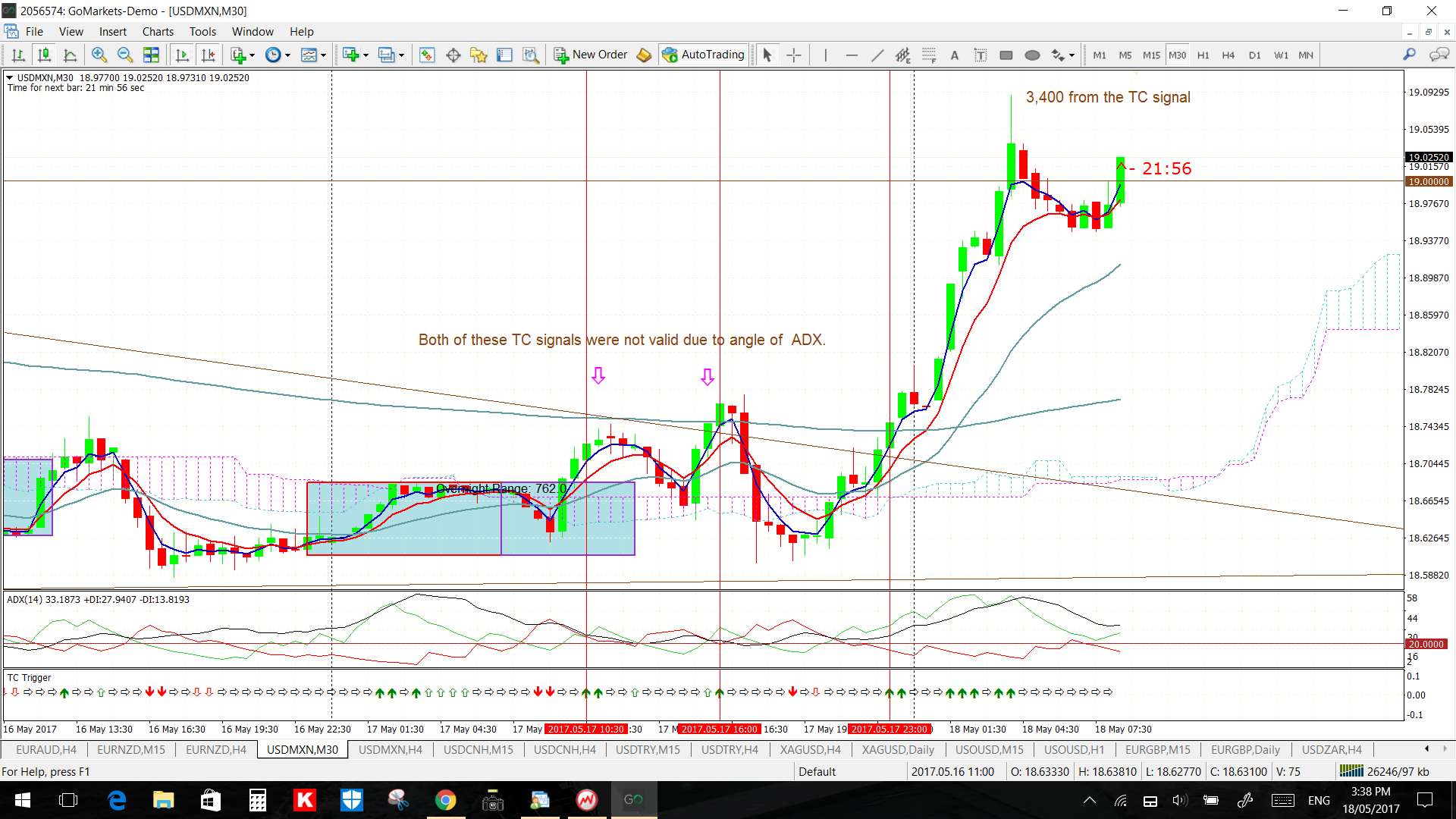Open Google Chrome from the taskbar
The width and height of the screenshot is (1456, 819).
[x=445, y=800]
